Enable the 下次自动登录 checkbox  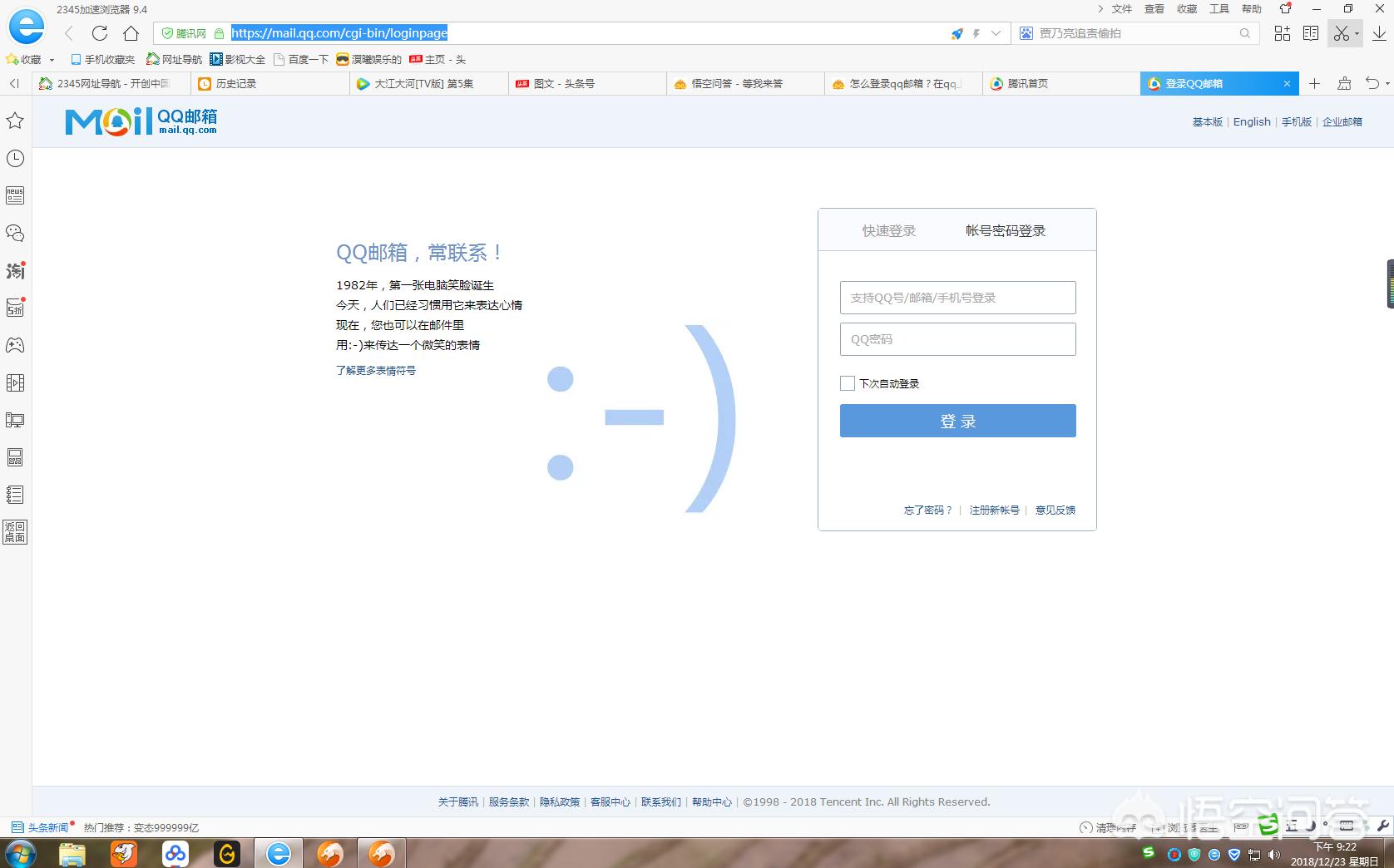[x=848, y=383]
